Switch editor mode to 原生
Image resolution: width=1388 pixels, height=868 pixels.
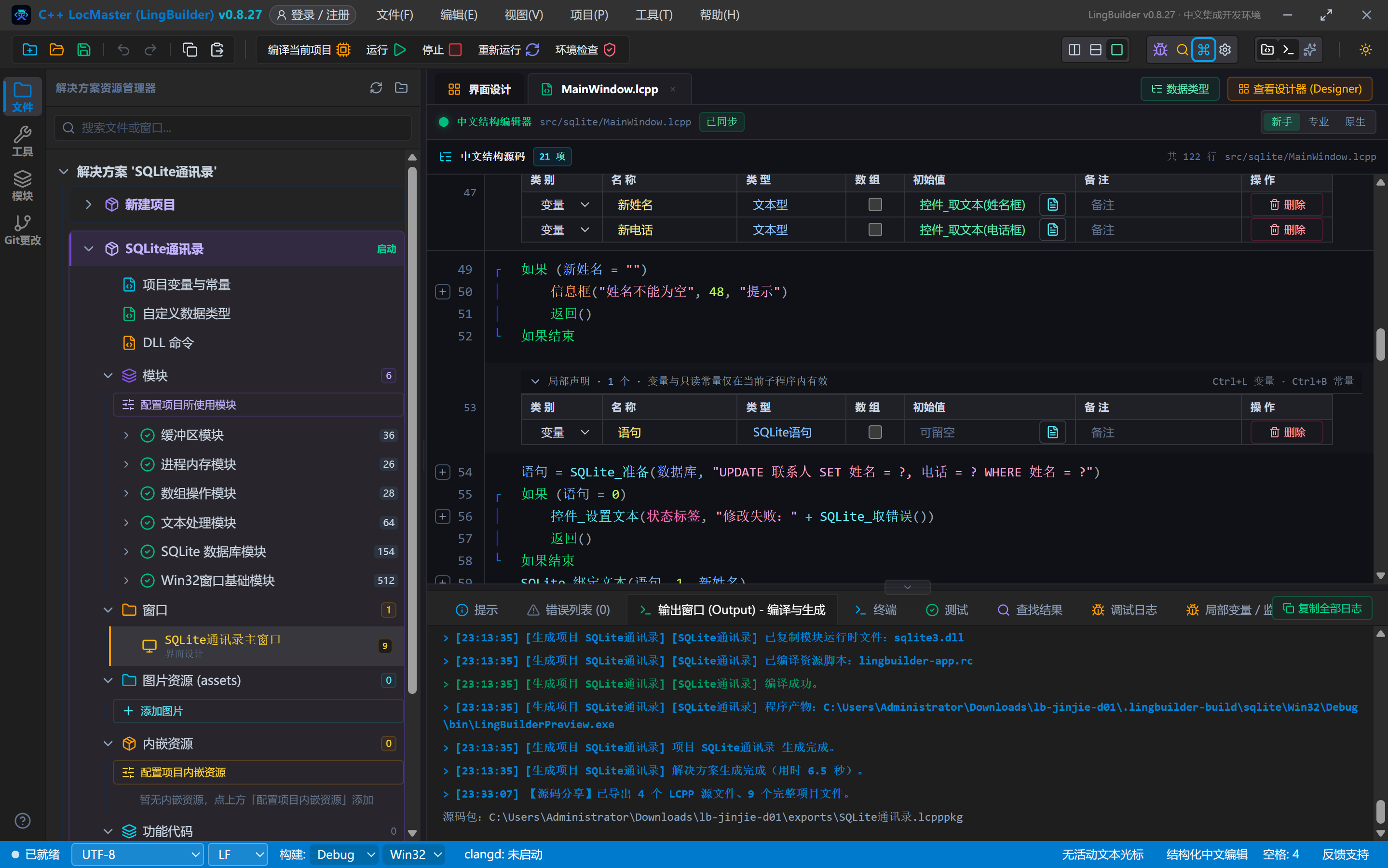click(x=1355, y=122)
